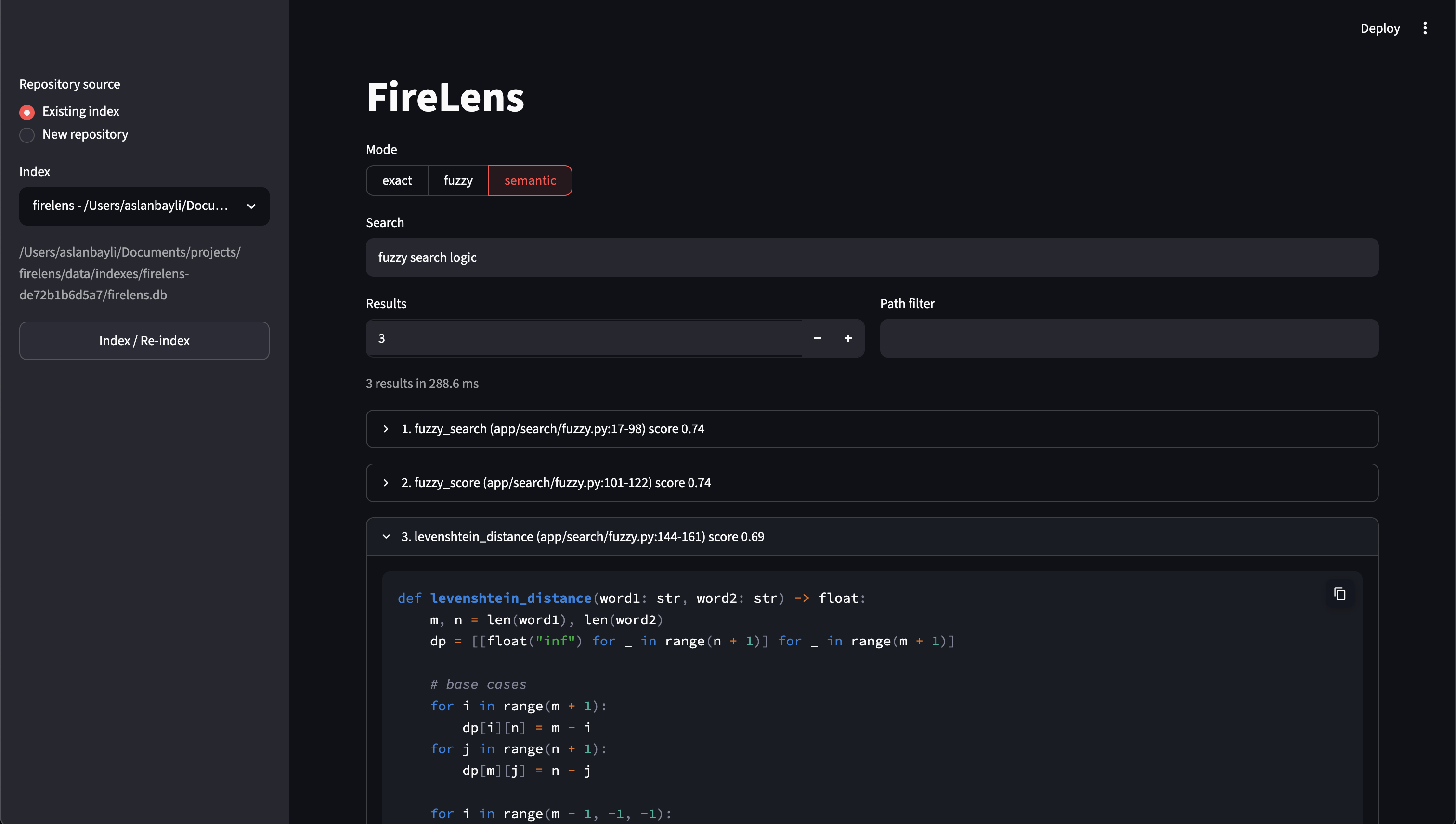1456x824 pixels.
Task: Click the 'Mode' label above the mode buttons
Action: pyautogui.click(x=381, y=150)
